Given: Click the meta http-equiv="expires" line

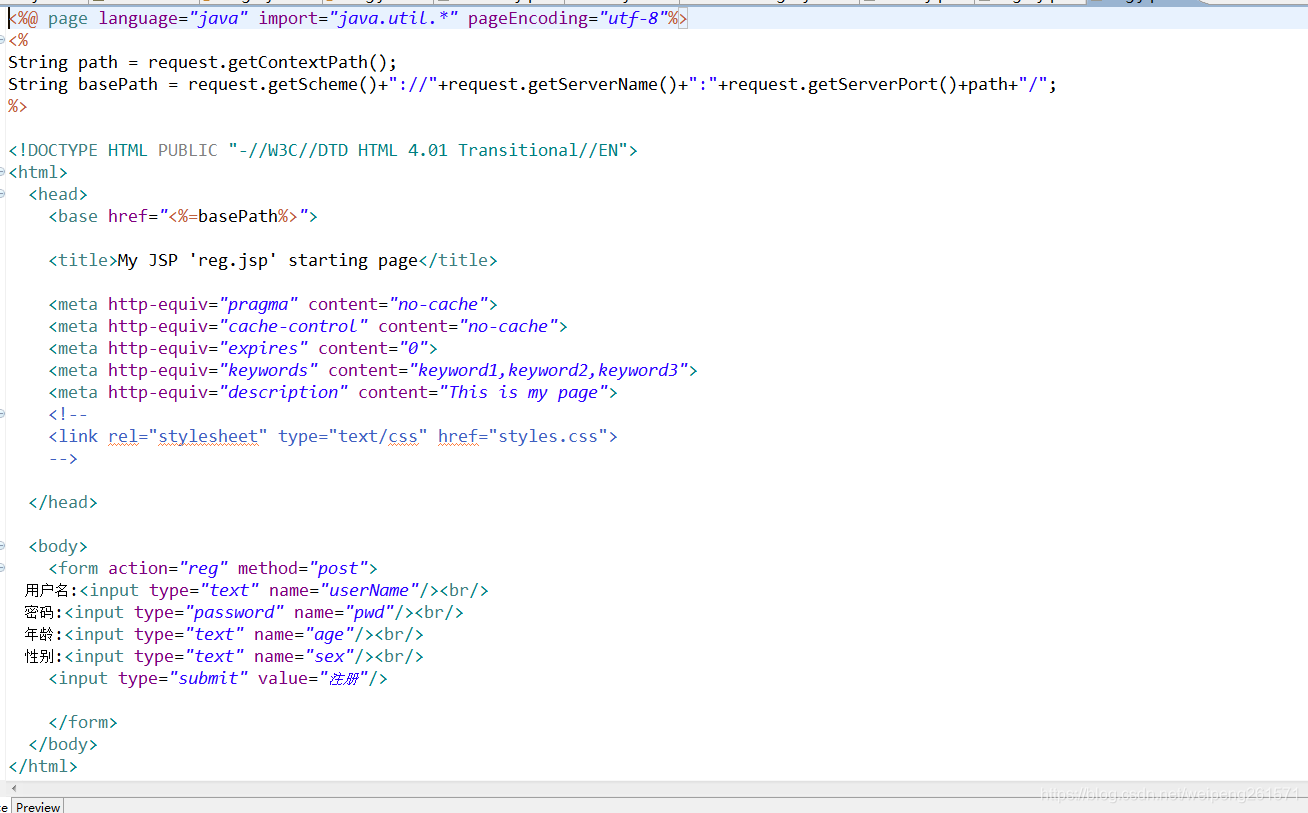Looking at the screenshot, I should click(243, 348).
